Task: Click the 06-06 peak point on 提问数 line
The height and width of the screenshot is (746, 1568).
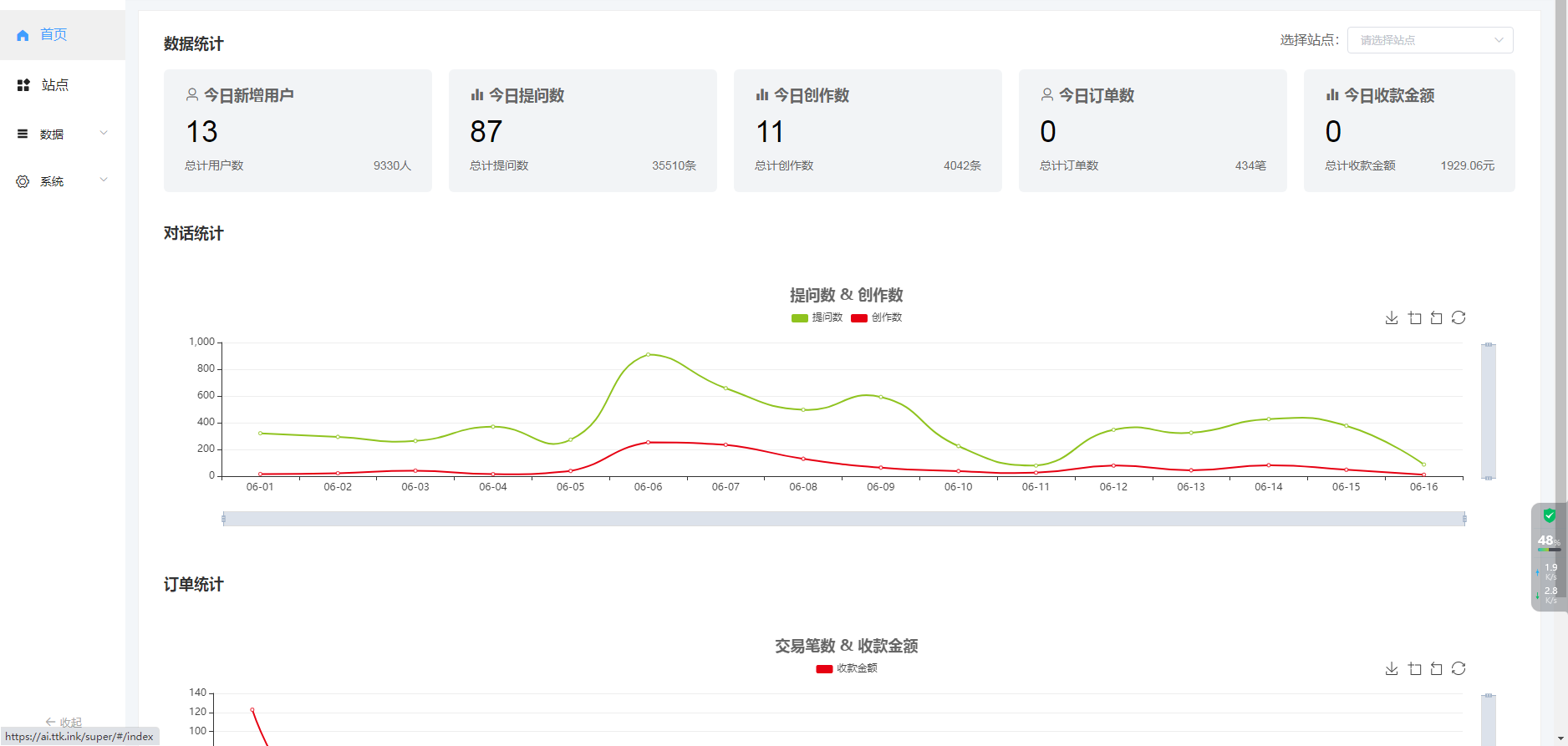Action: [x=648, y=354]
